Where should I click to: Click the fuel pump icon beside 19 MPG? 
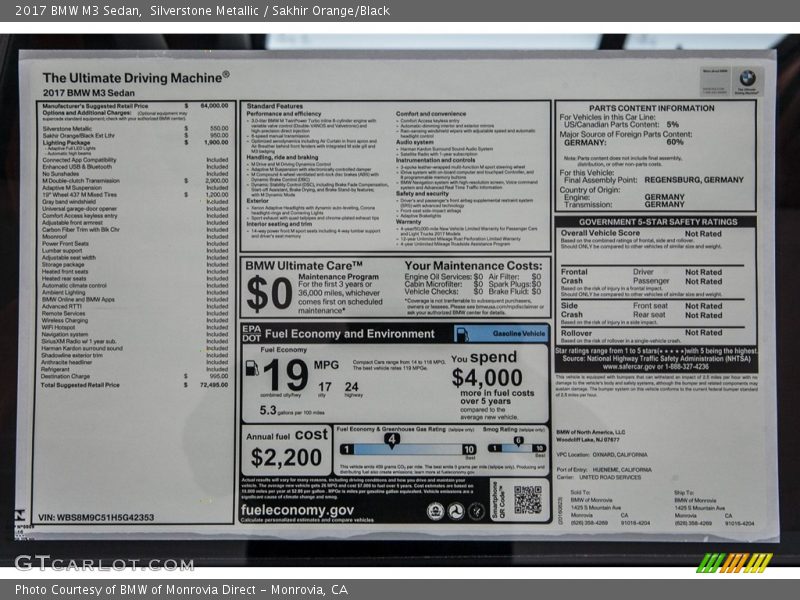252,368
